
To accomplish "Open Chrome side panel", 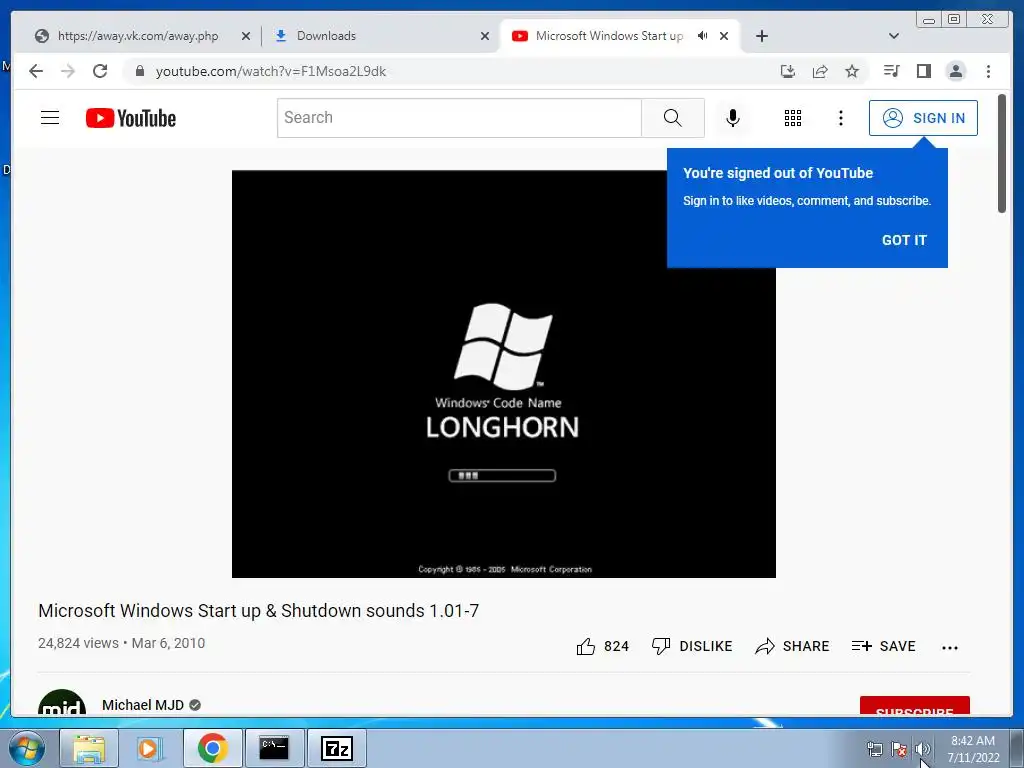I will [x=923, y=71].
